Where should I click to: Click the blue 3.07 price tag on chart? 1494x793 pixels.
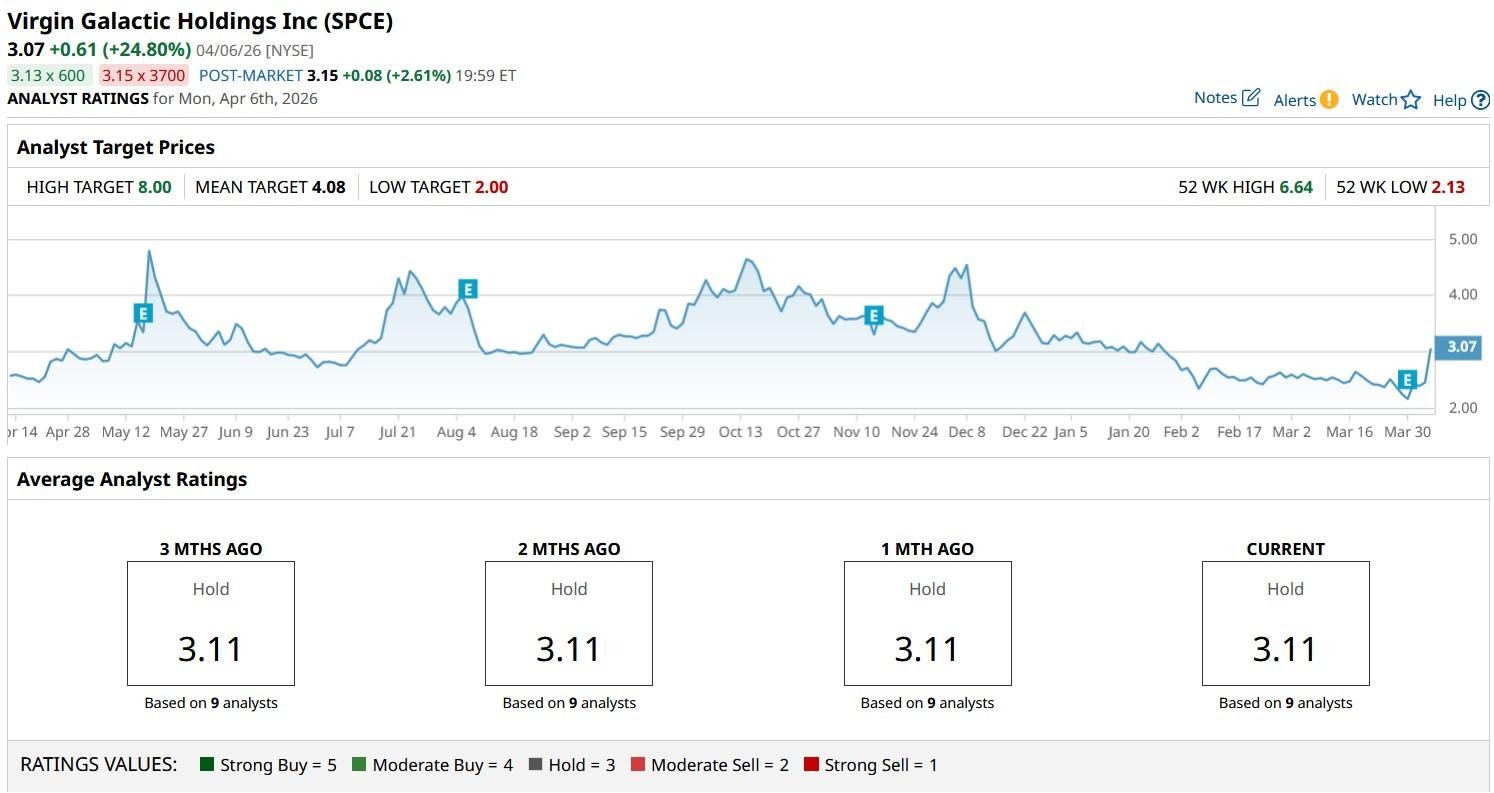click(x=1459, y=347)
